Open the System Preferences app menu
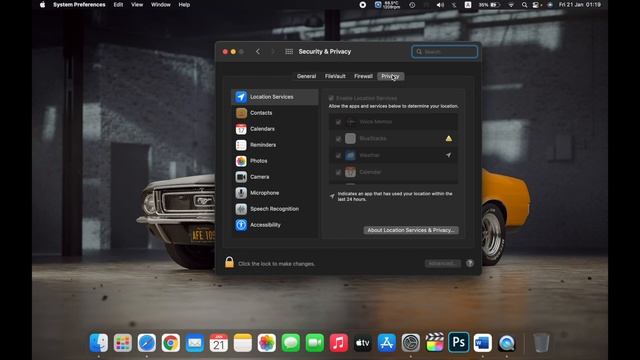Screen dimensions: 640x360 coord(79,5)
